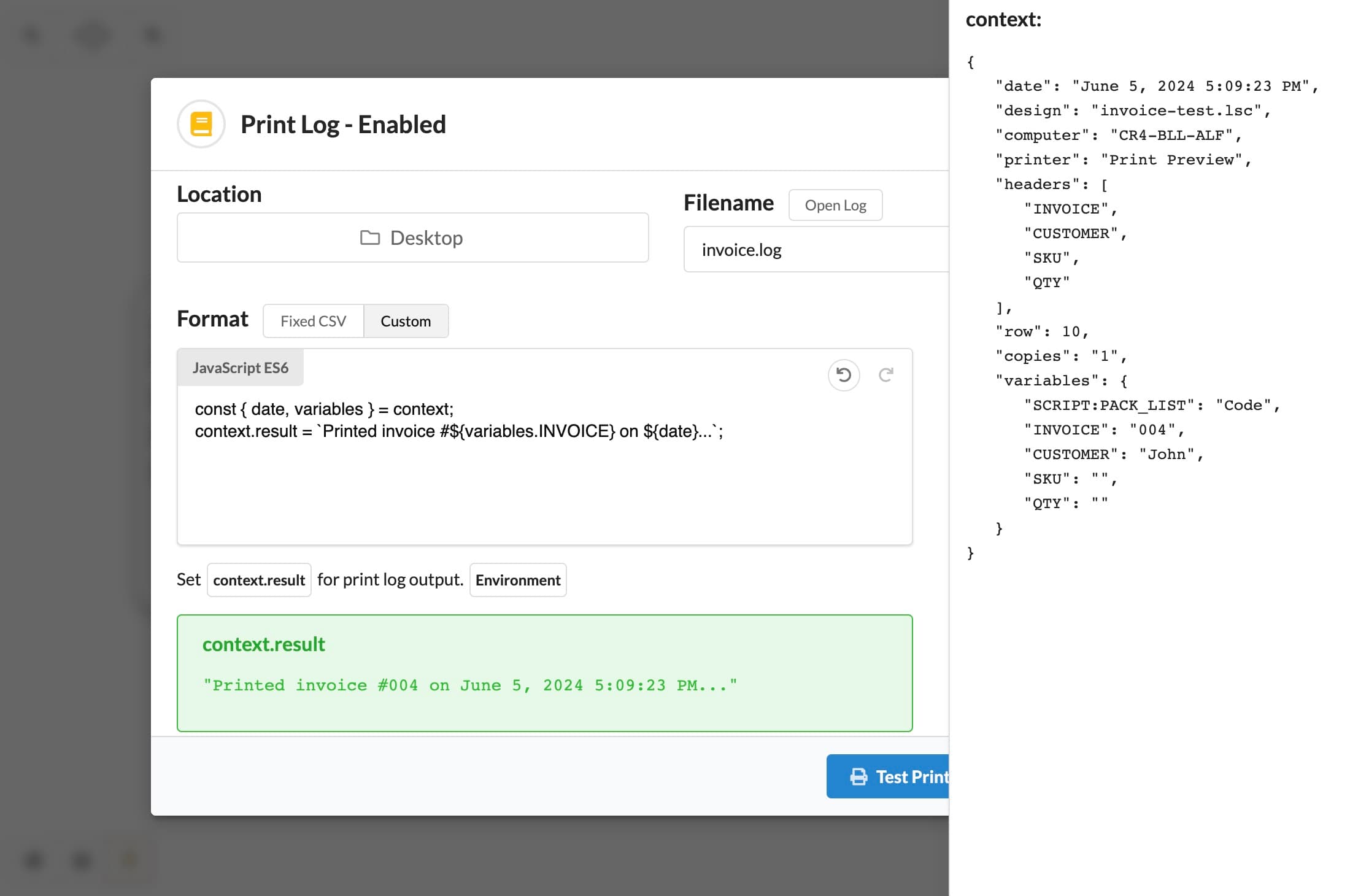Choose the Desktop location text
Viewport: 1350px width, 896px height.
(426, 238)
